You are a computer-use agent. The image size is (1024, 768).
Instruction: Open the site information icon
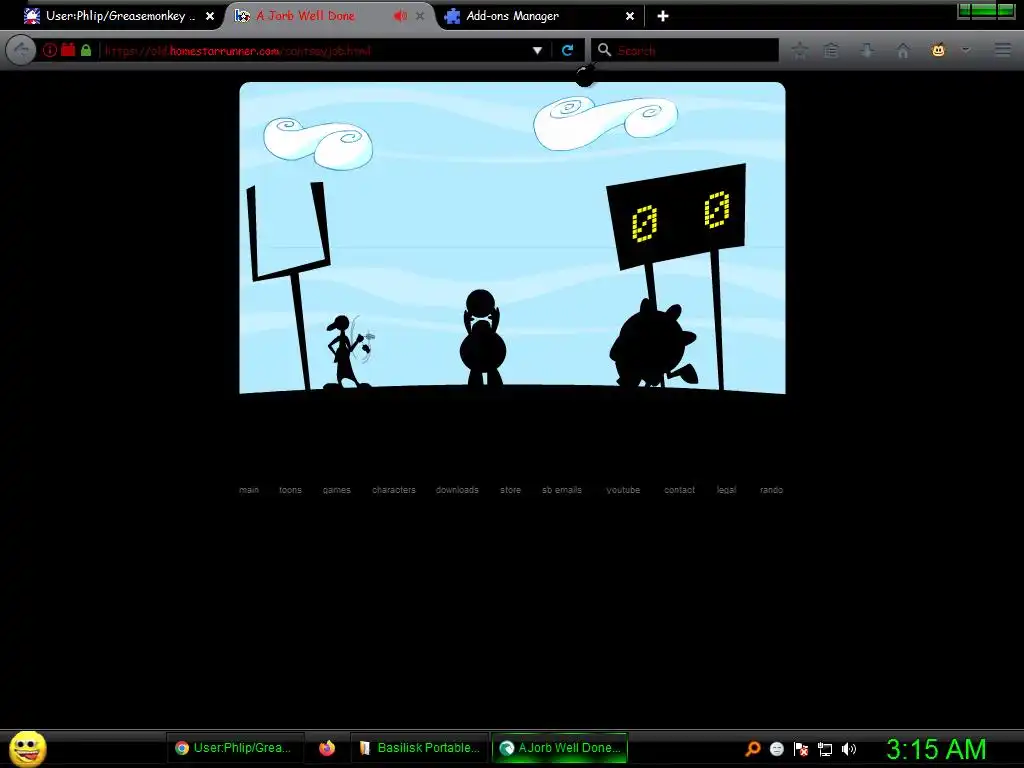(x=50, y=50)
